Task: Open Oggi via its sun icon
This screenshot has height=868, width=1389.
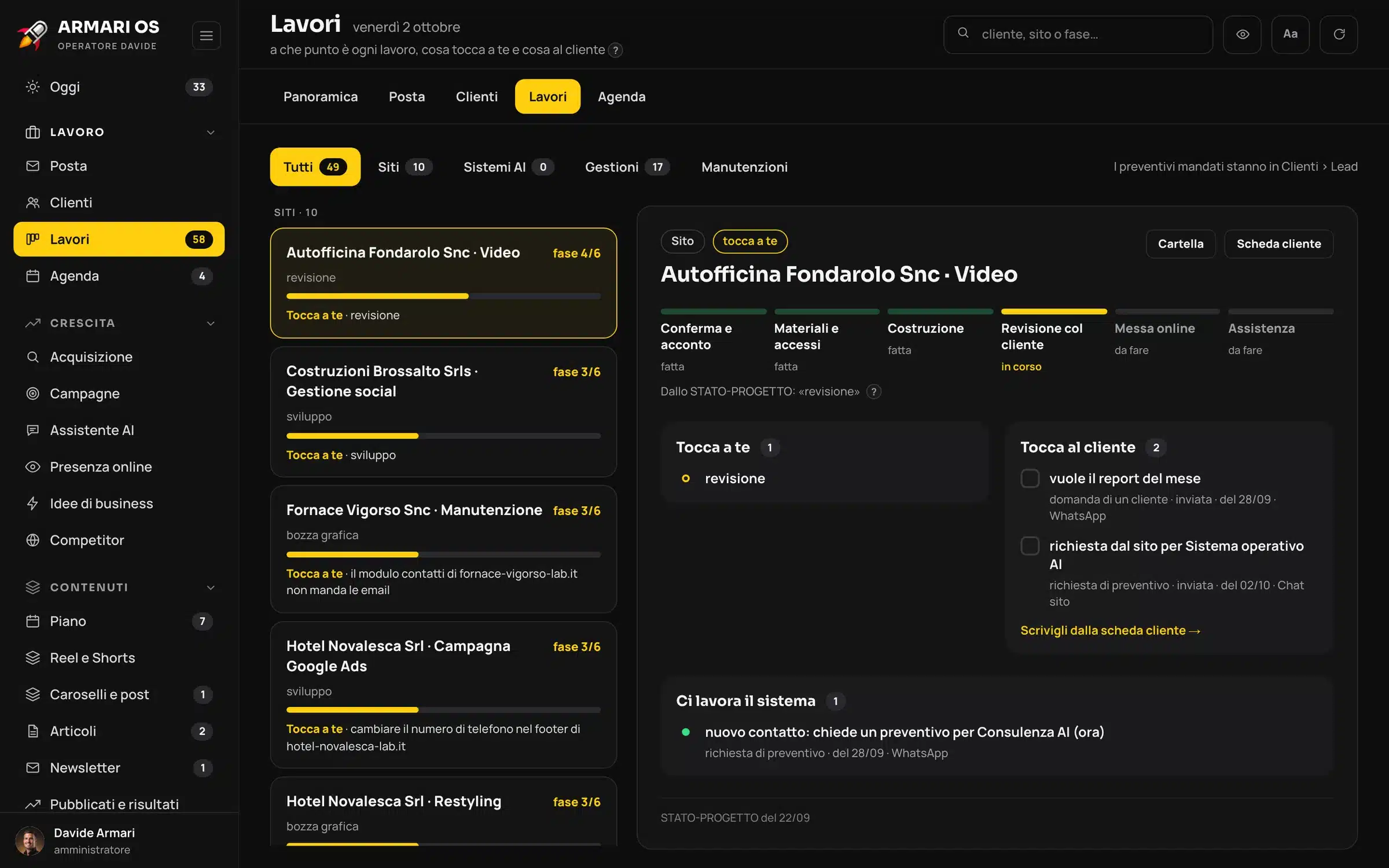Action: [33, 87]
